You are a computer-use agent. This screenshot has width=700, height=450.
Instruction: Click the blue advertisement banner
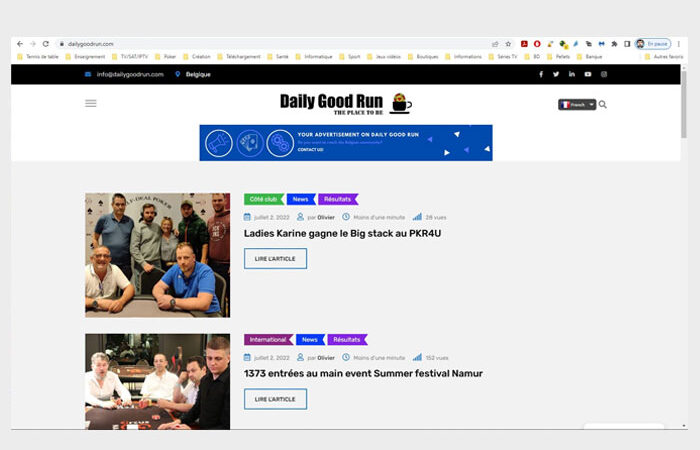(346, 143)
